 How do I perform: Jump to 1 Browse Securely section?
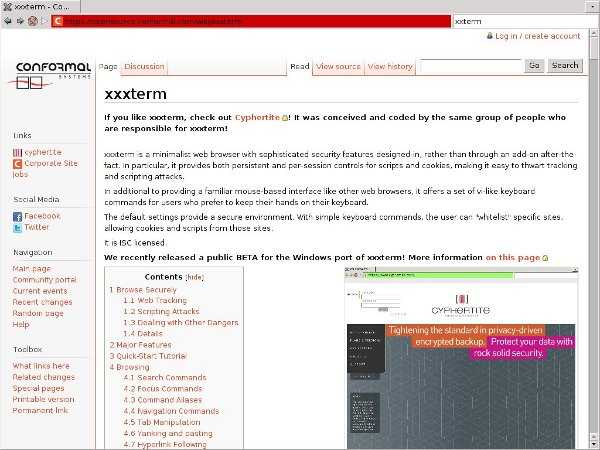point(143,290)
